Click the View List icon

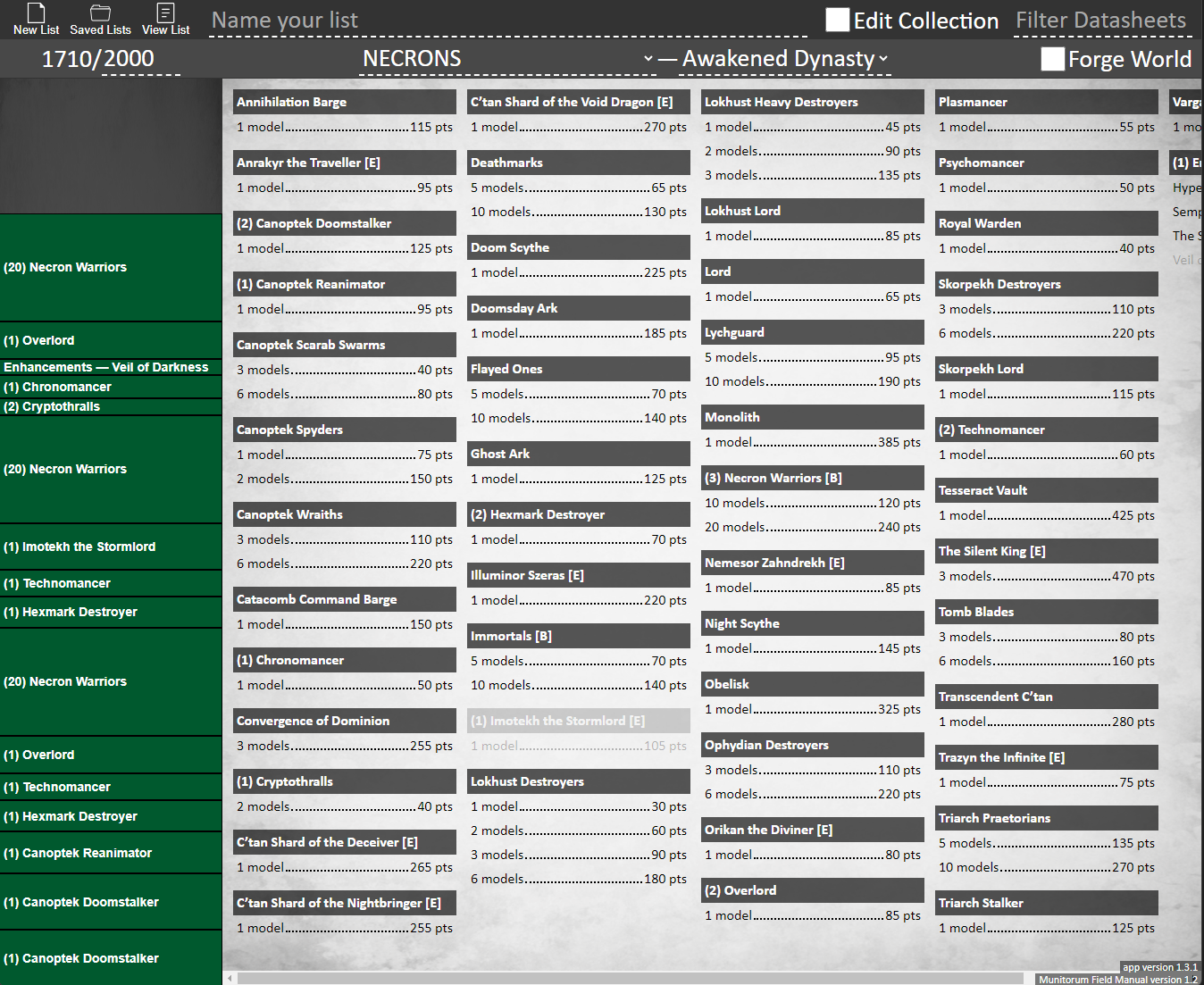pos(165,19)
